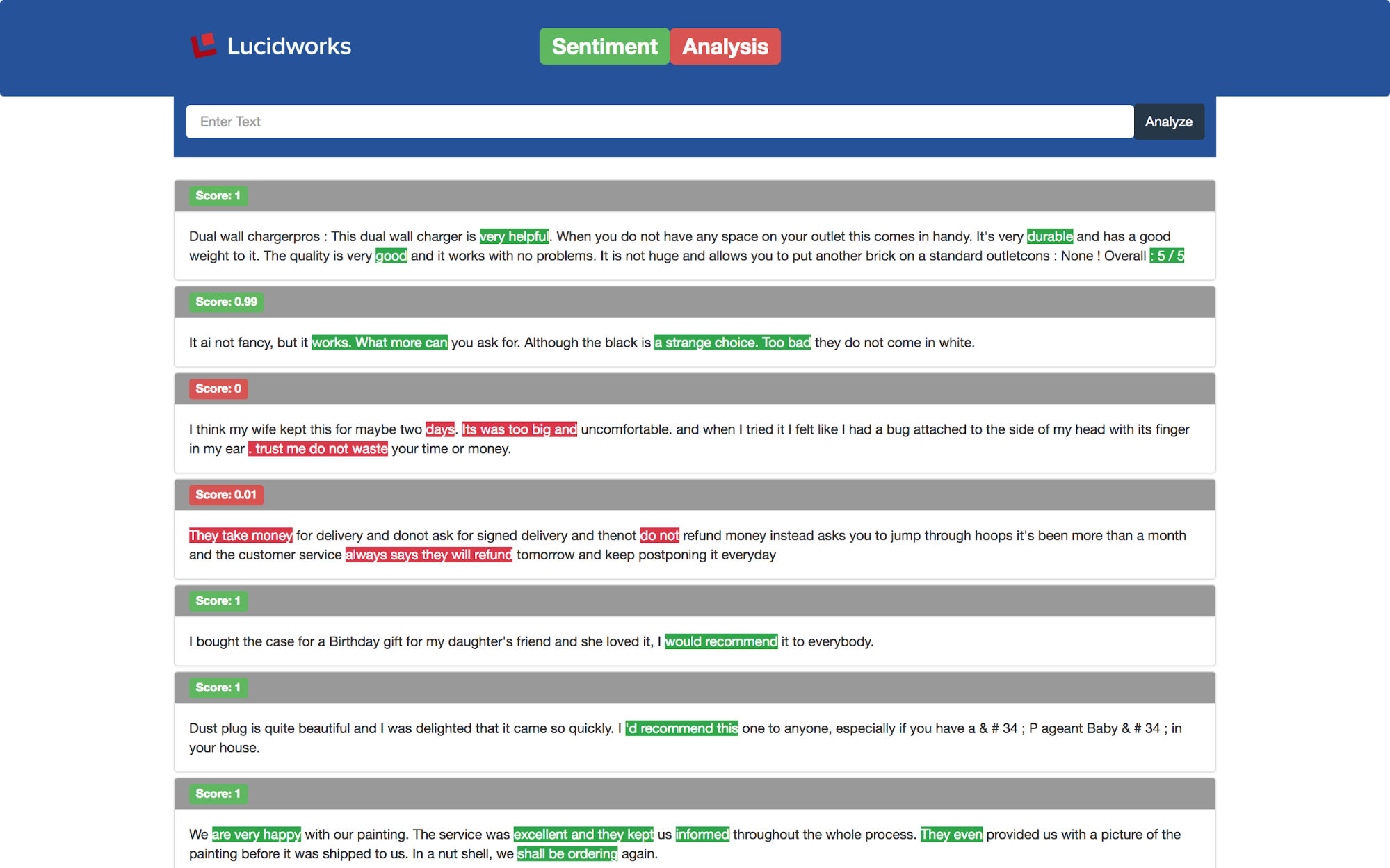Click the red Score: 0 badge
Screen dimensions: 1390x868
(x=218, y=388)
